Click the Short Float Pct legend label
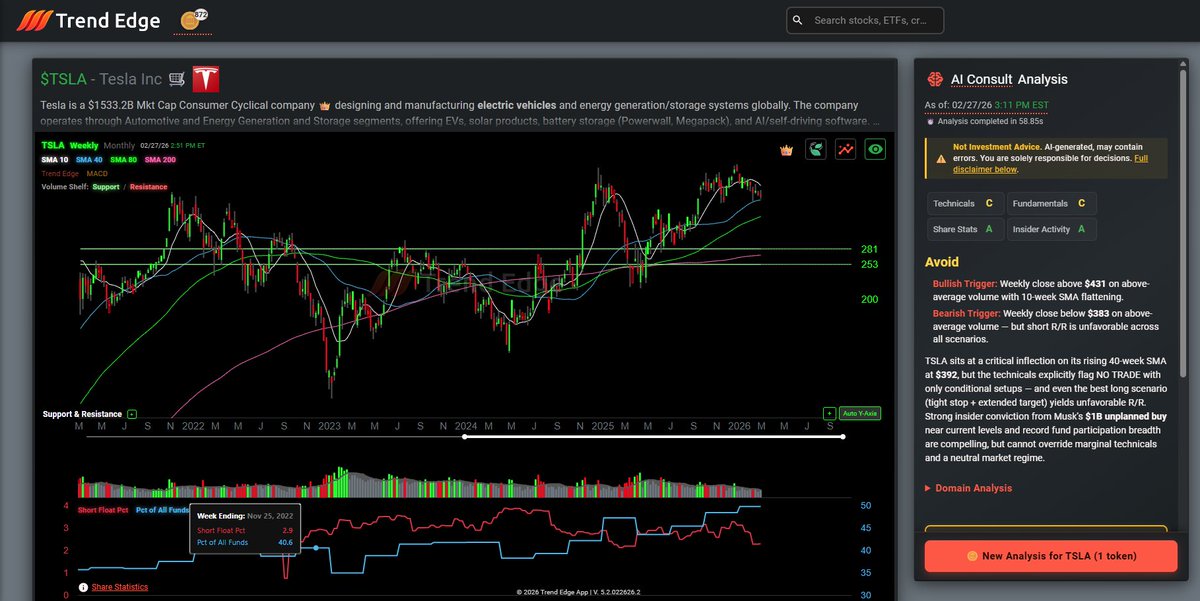 [103, 510]
